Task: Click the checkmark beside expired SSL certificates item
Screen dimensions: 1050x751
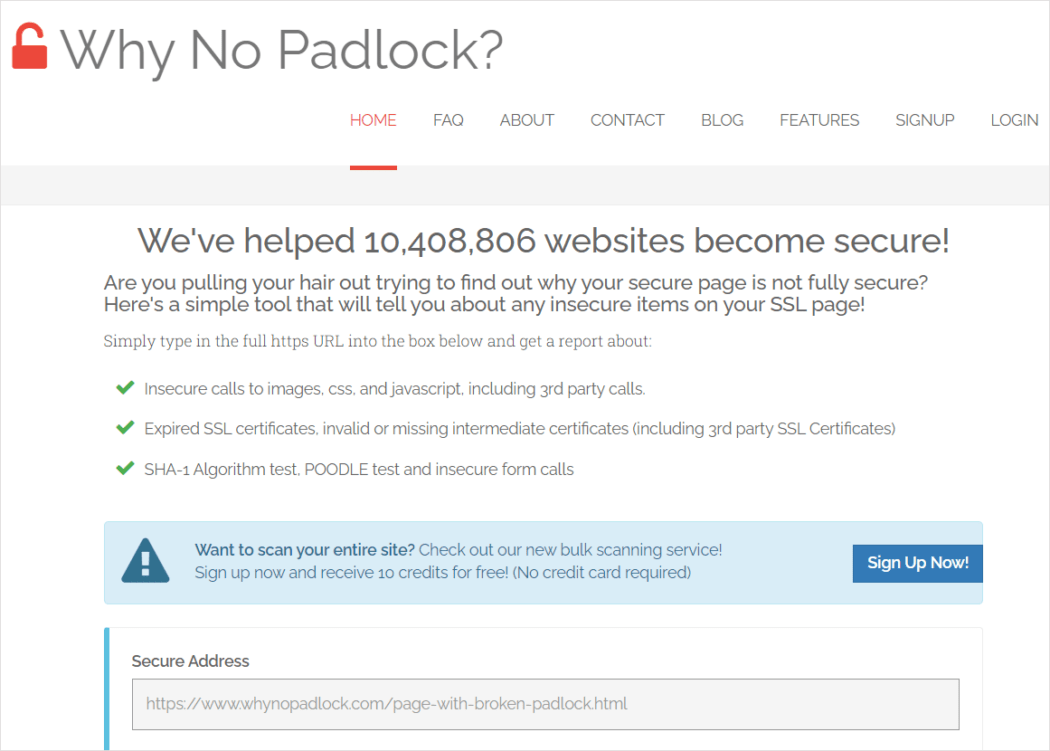Action: (124, 427)
